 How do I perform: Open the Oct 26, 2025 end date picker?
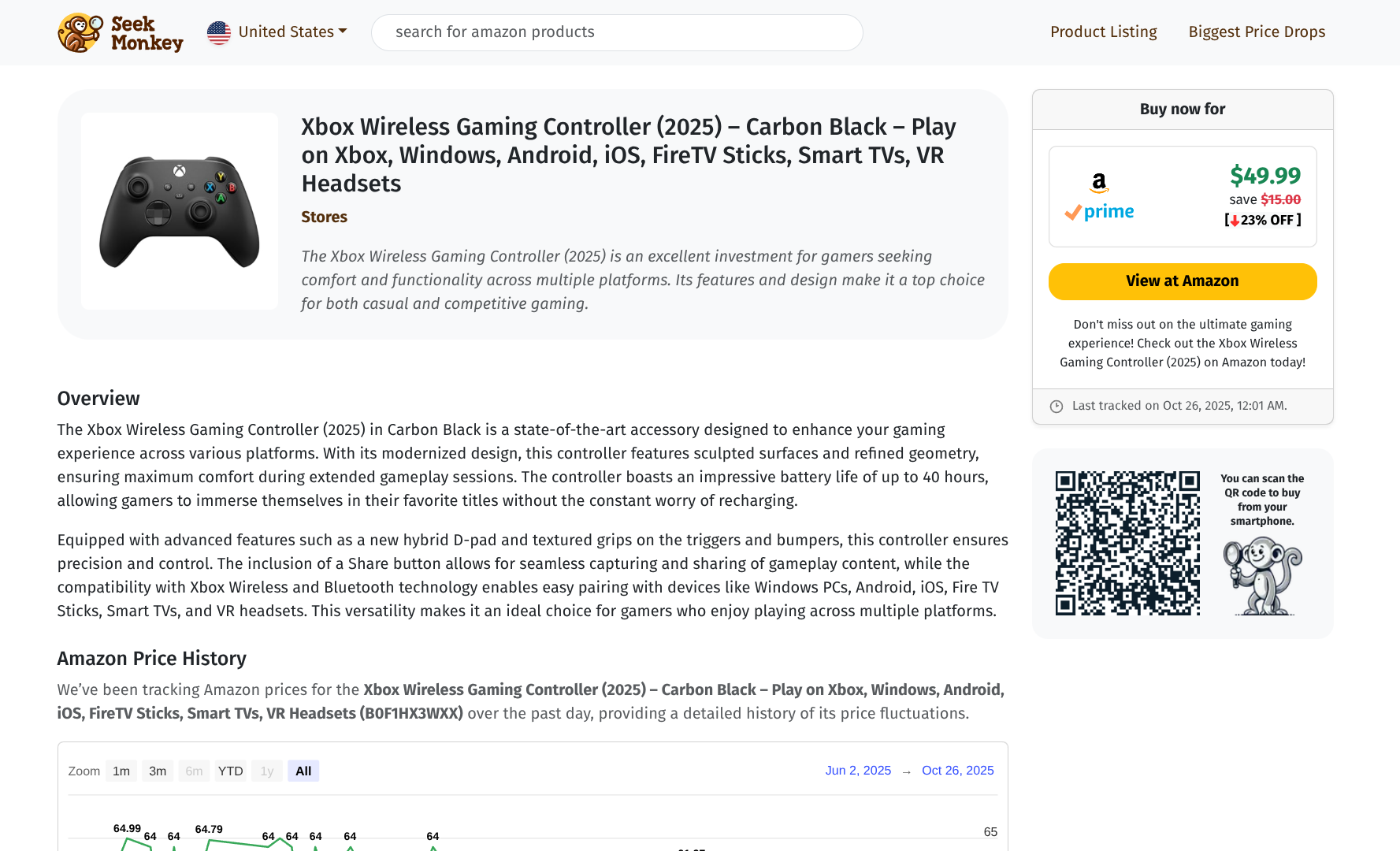(x=958, y=770)
